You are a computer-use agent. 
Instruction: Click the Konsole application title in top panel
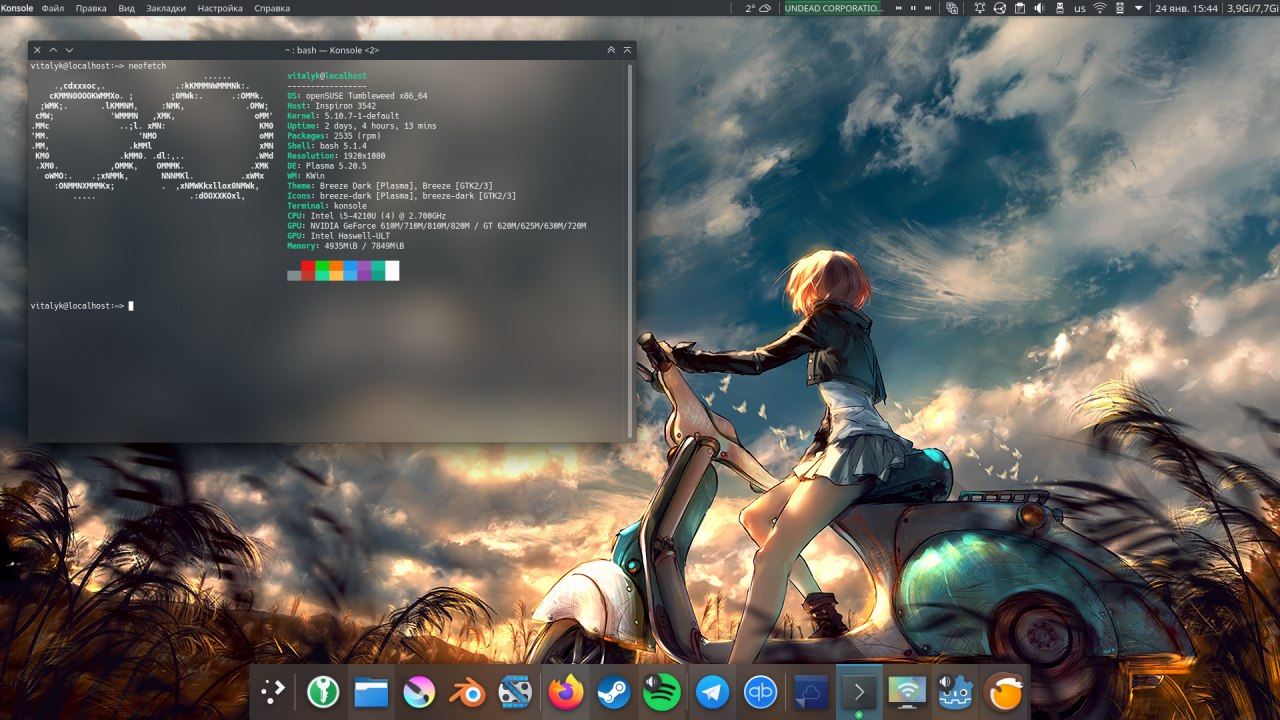(x=17, y=8)
